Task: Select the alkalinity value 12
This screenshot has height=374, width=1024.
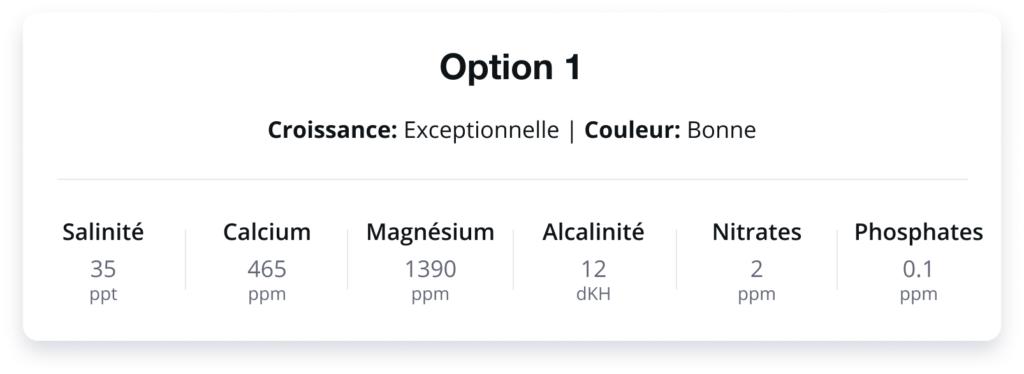Action: [x=593, y=269]
